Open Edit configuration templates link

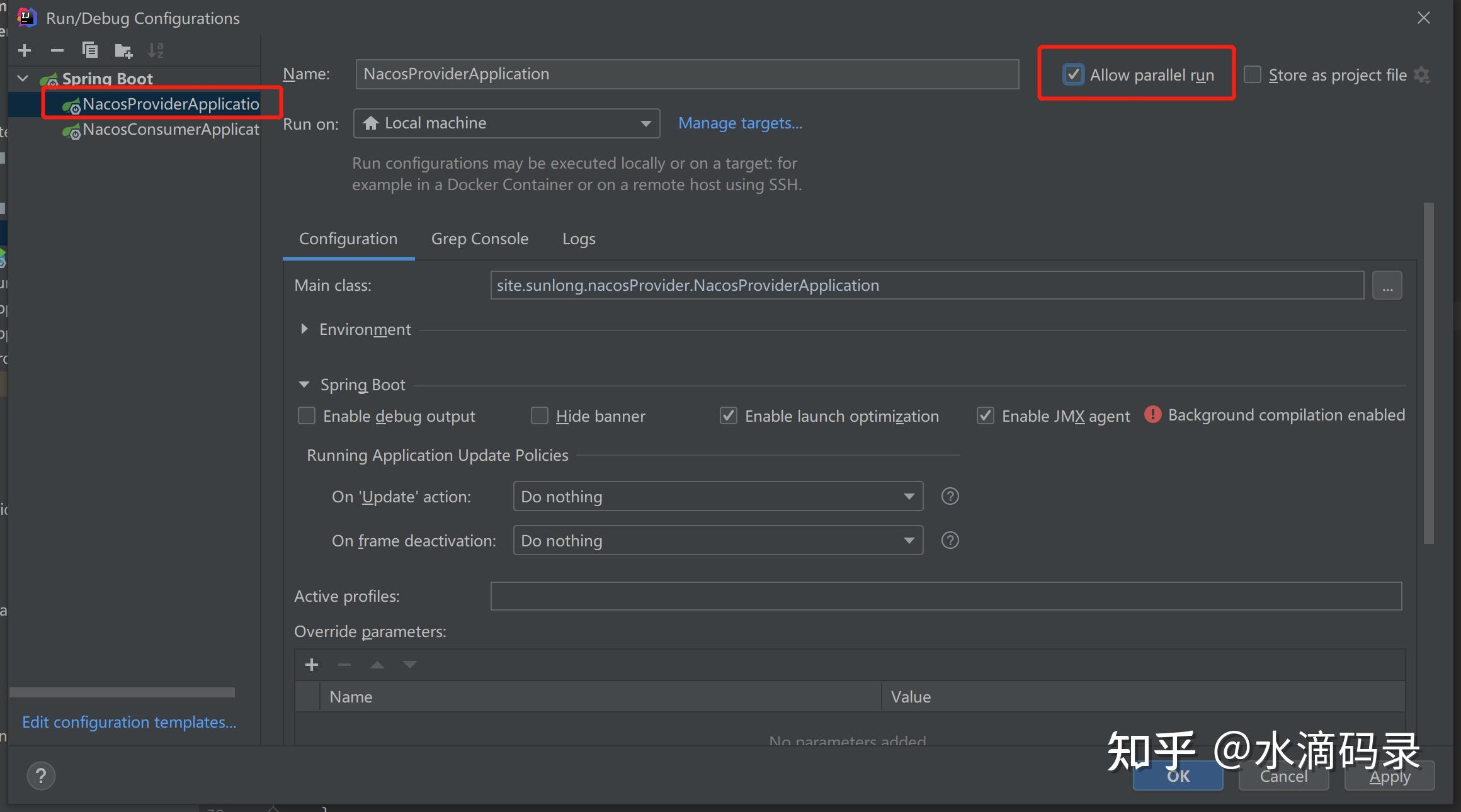point(129,722)
